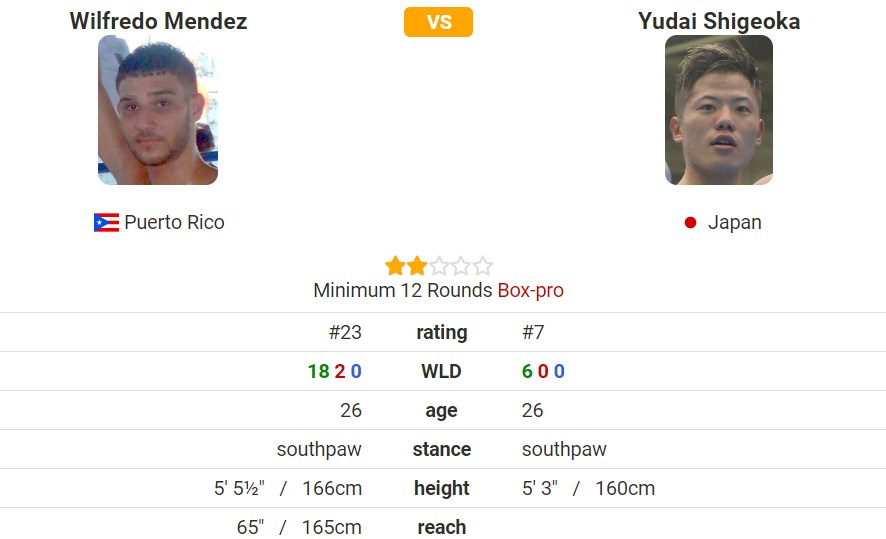Select the fourth empty rating star
886x539 pixels.
(461, 266)
